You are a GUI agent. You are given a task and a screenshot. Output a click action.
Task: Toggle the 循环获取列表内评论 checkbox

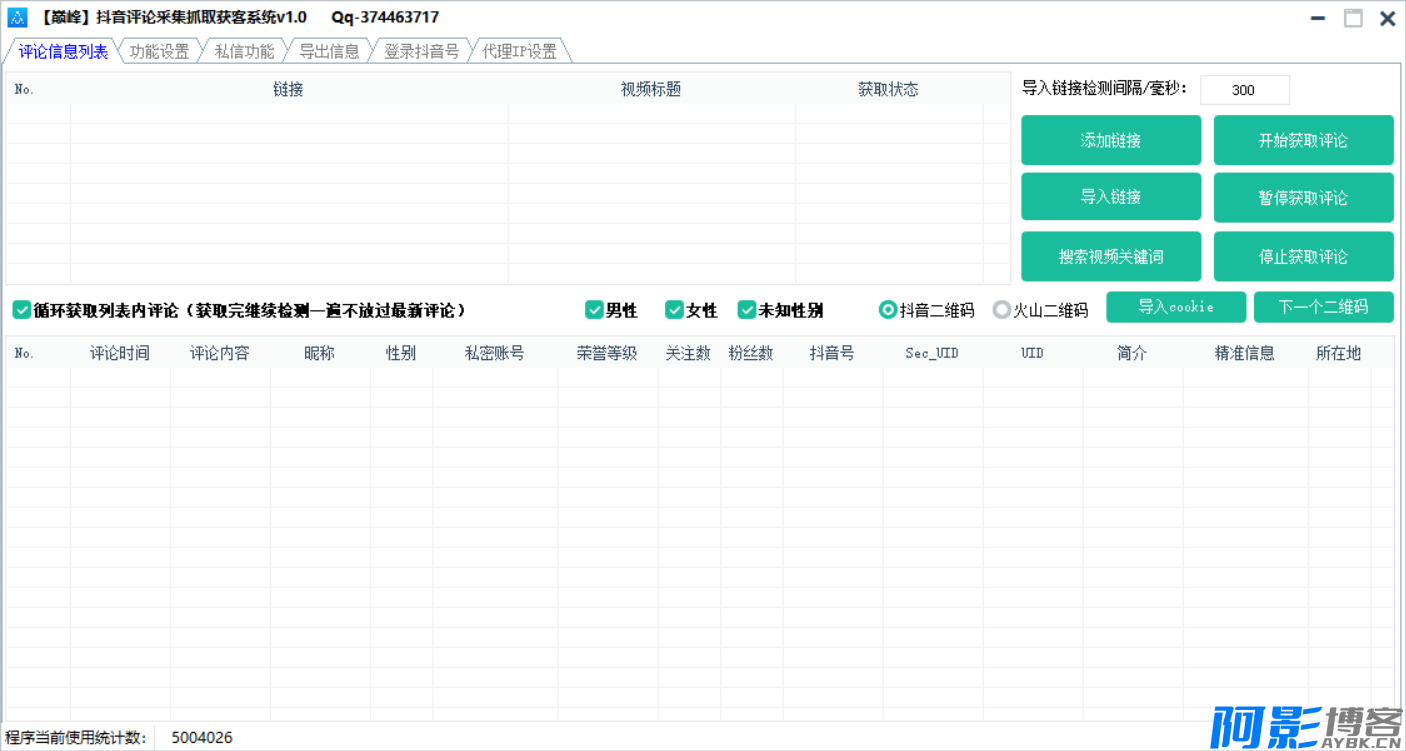click(22, 310)
